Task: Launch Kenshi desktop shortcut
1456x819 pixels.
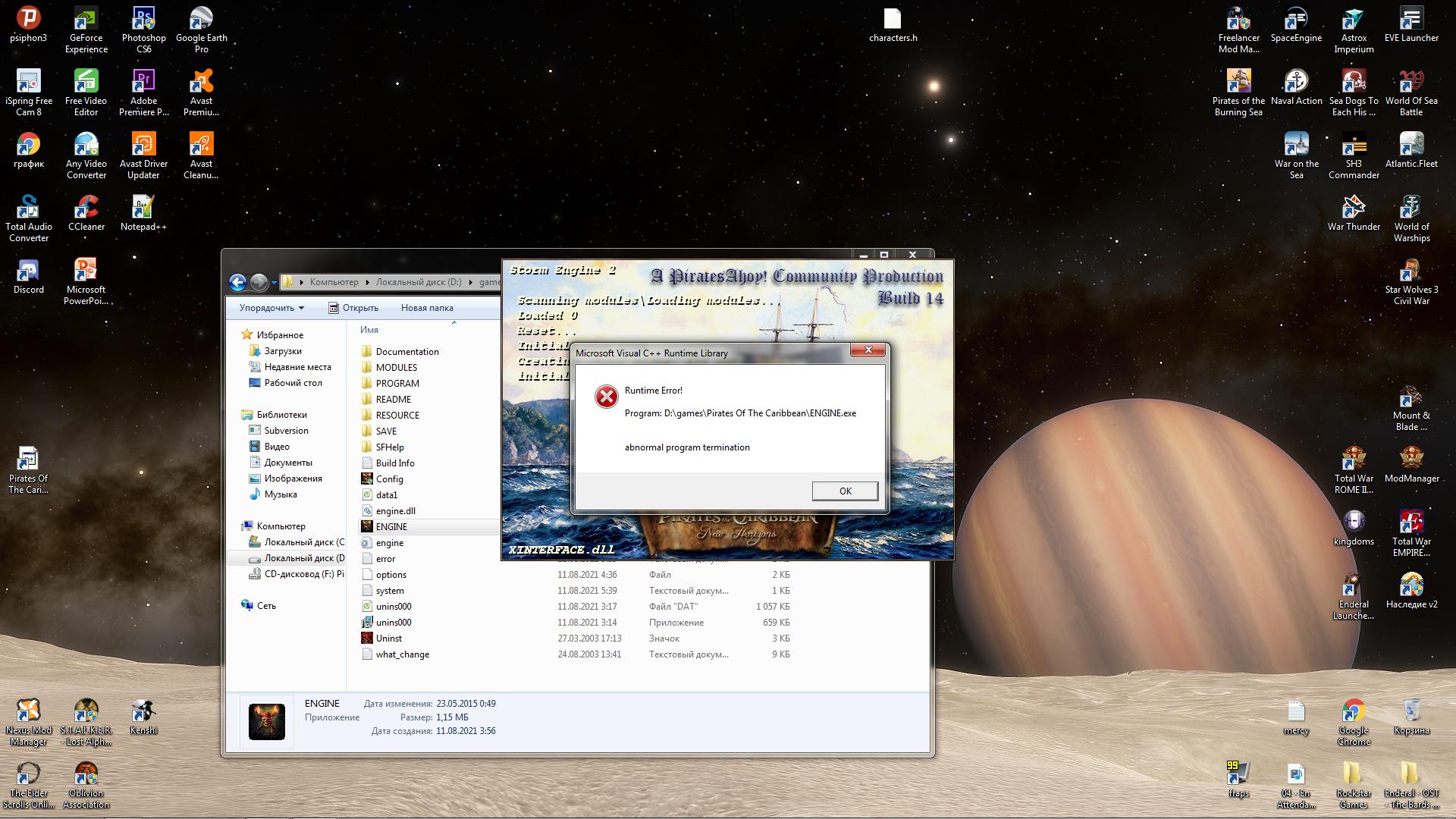Action: pos(143,717)
